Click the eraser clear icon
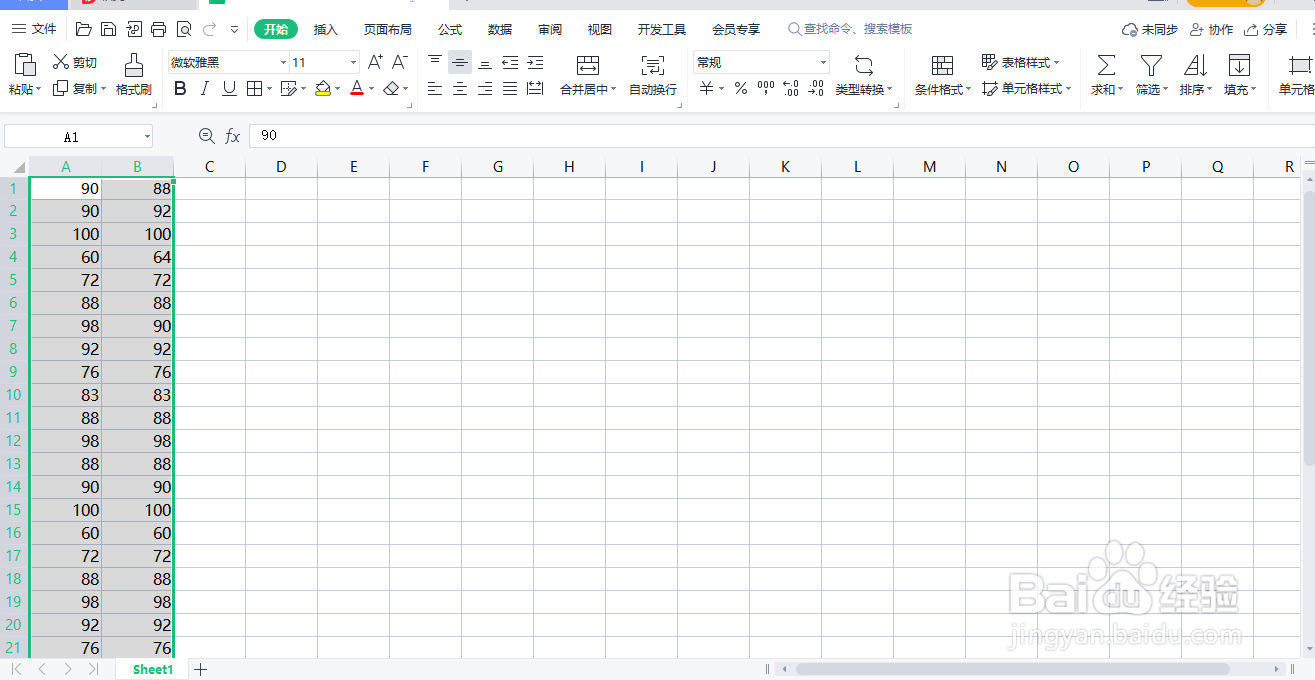This screenshot has height=680, width=1315. click(391, 89)
